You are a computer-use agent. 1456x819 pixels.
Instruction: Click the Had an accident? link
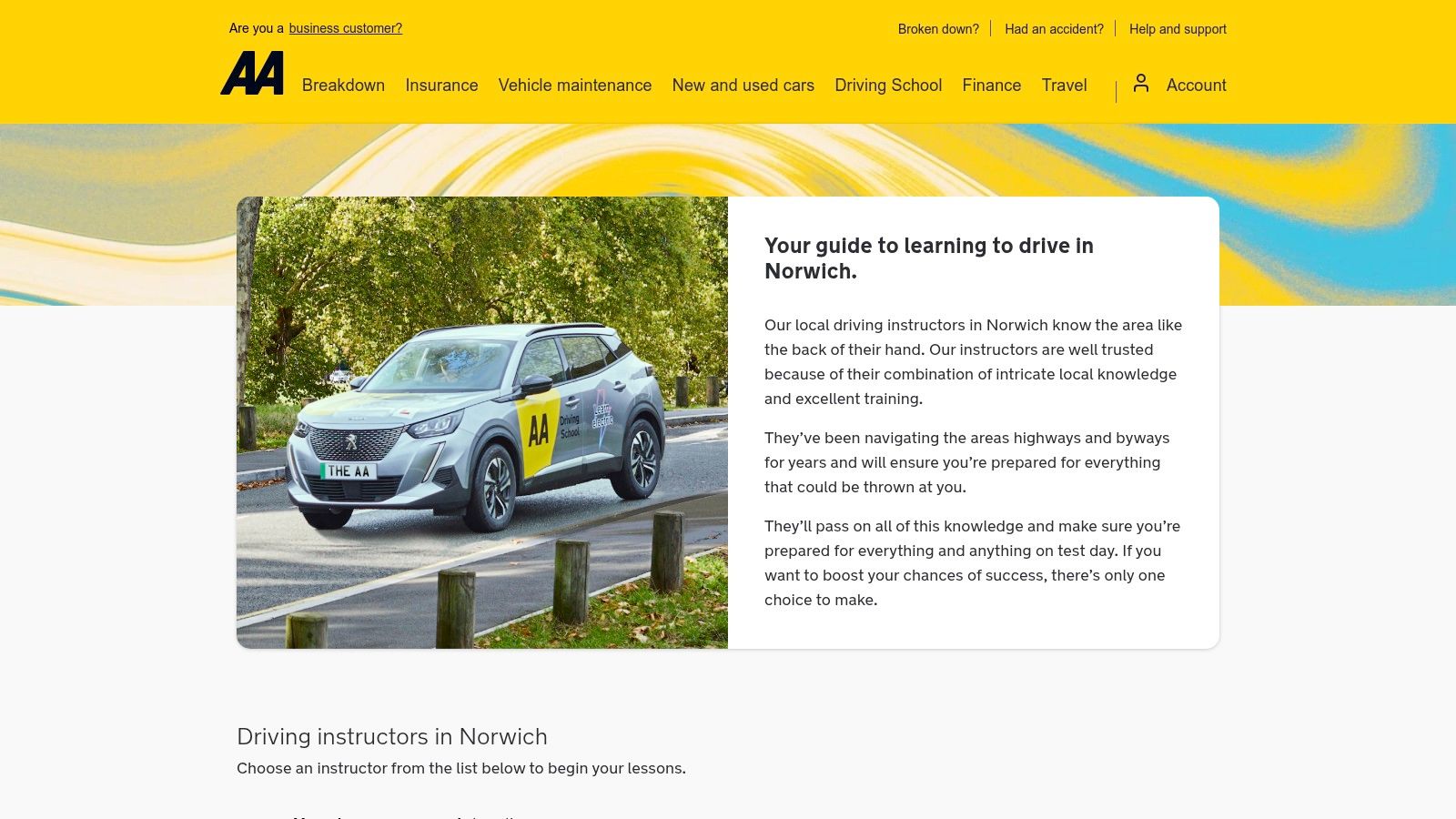tap(1054, 29)
